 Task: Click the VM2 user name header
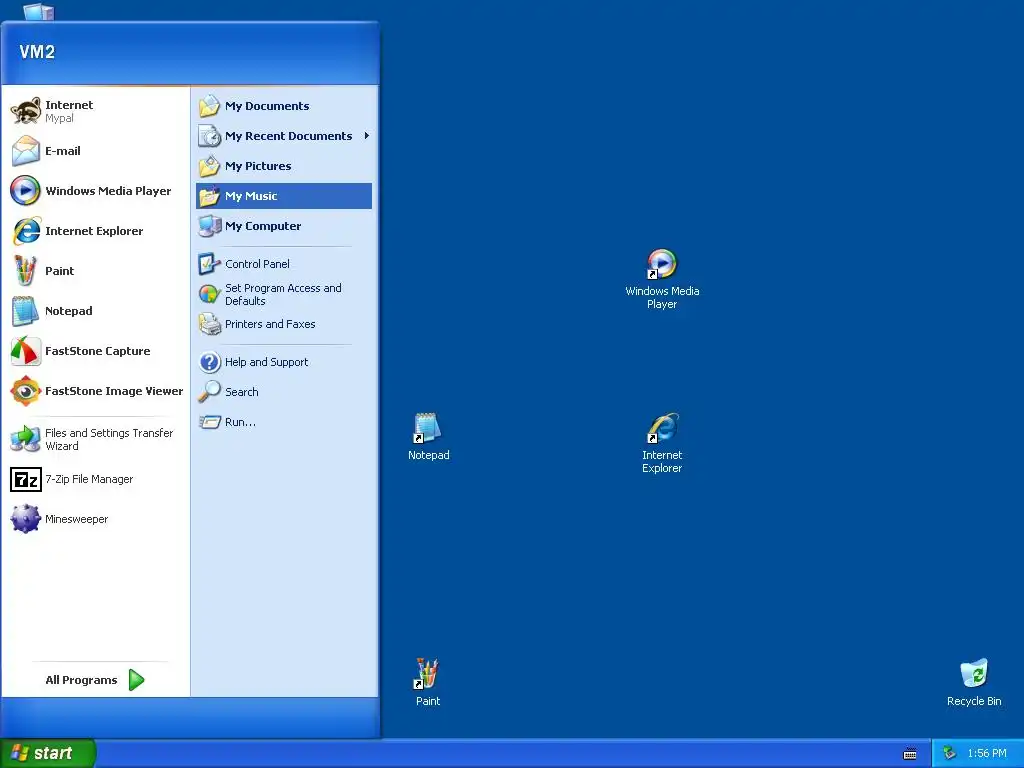point(37,52)
